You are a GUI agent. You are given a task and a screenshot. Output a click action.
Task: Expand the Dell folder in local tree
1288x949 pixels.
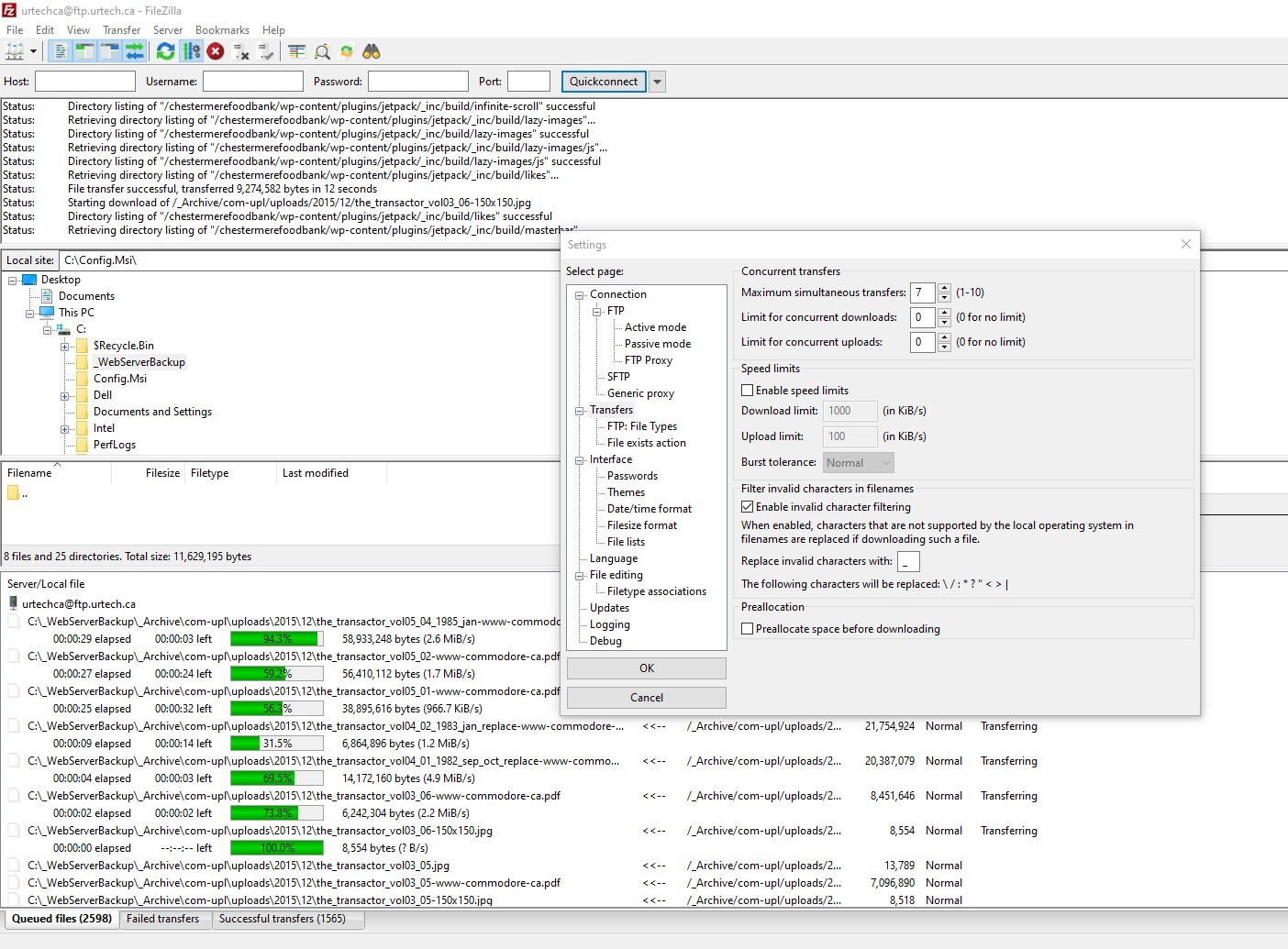tap(63, 394)
